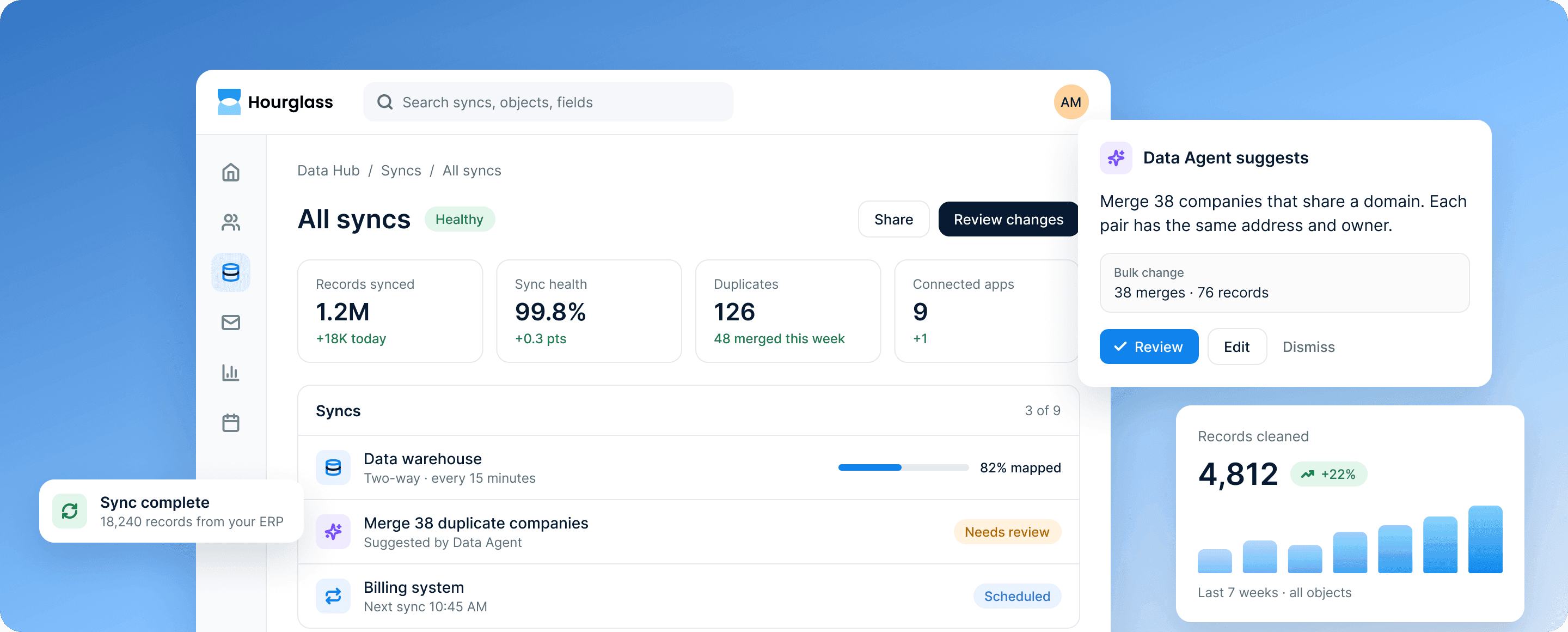Open the Data warehouse sync row
Screen dimensions: 1568x632
688,467
